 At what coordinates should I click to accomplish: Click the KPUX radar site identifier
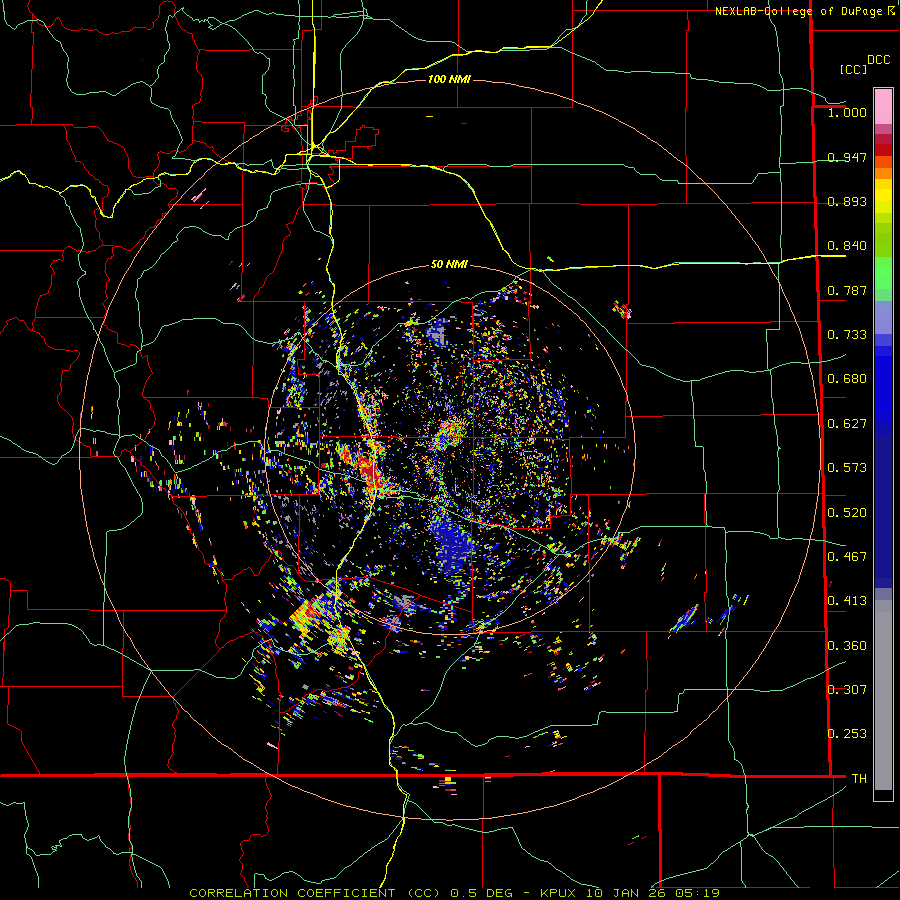click(559, 893)
